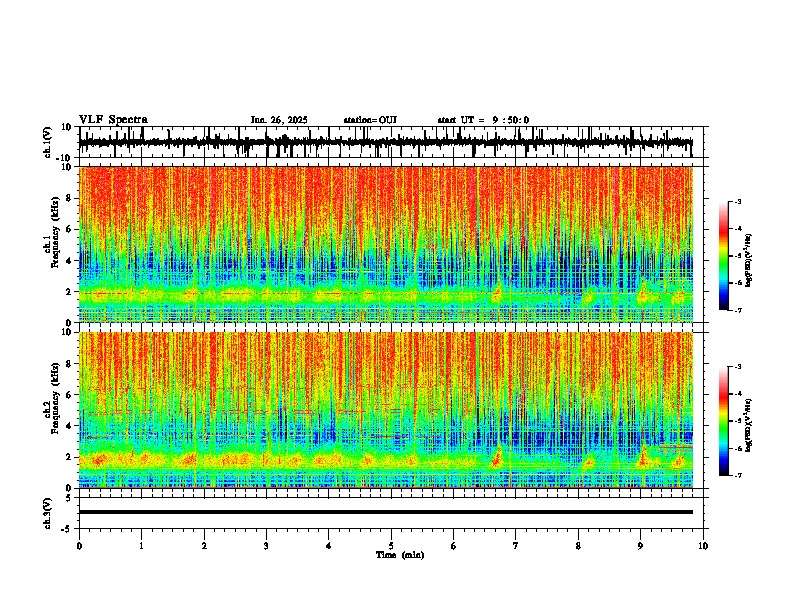Click the date text 'Jan. 26, 2025'
Screen dimensions: 792x612
279,120
